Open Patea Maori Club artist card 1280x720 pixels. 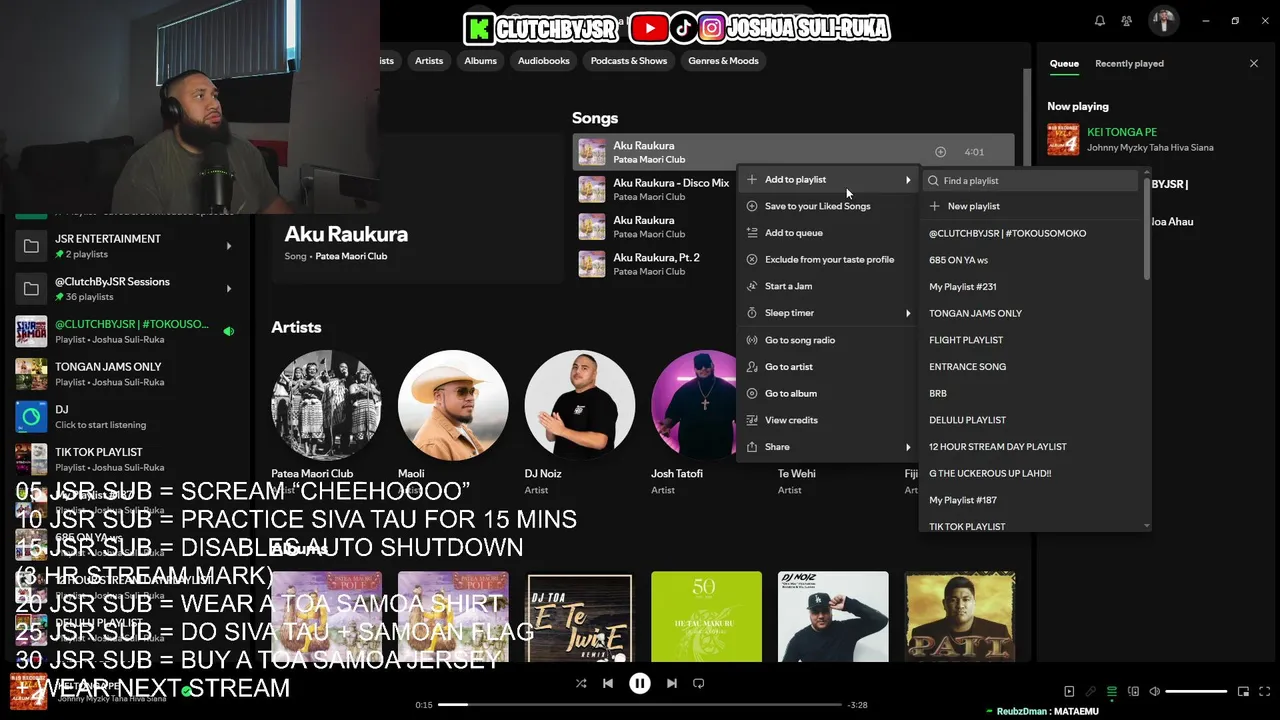click(x=326, y=422)
